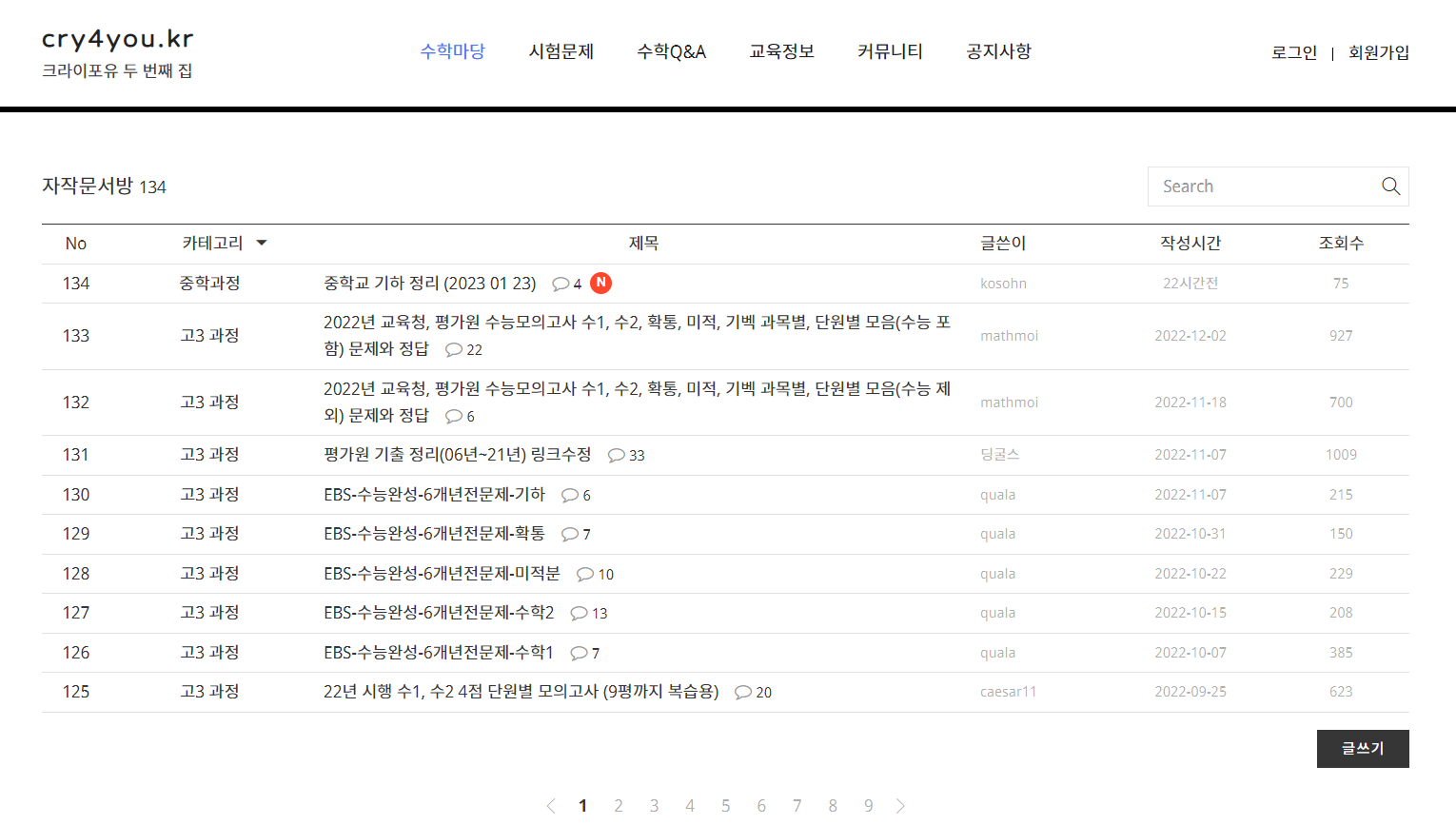Viewport: 1456px width, 825px height.
Task: Click author 딩굴스
Action: pyautogui.click(x=1000, y=455)
